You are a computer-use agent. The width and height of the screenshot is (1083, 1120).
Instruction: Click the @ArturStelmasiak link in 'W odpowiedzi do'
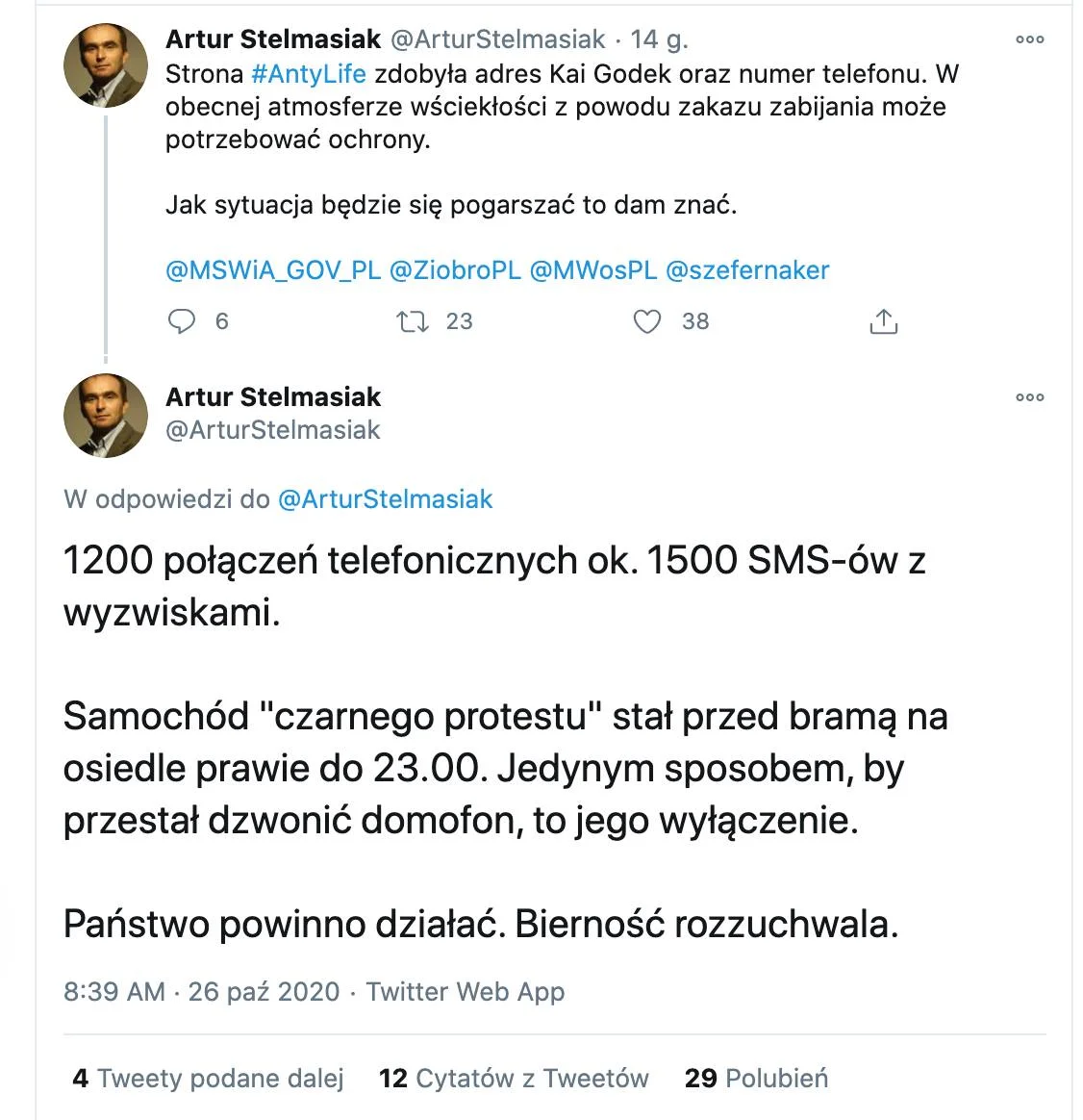(x=385, y=499)
